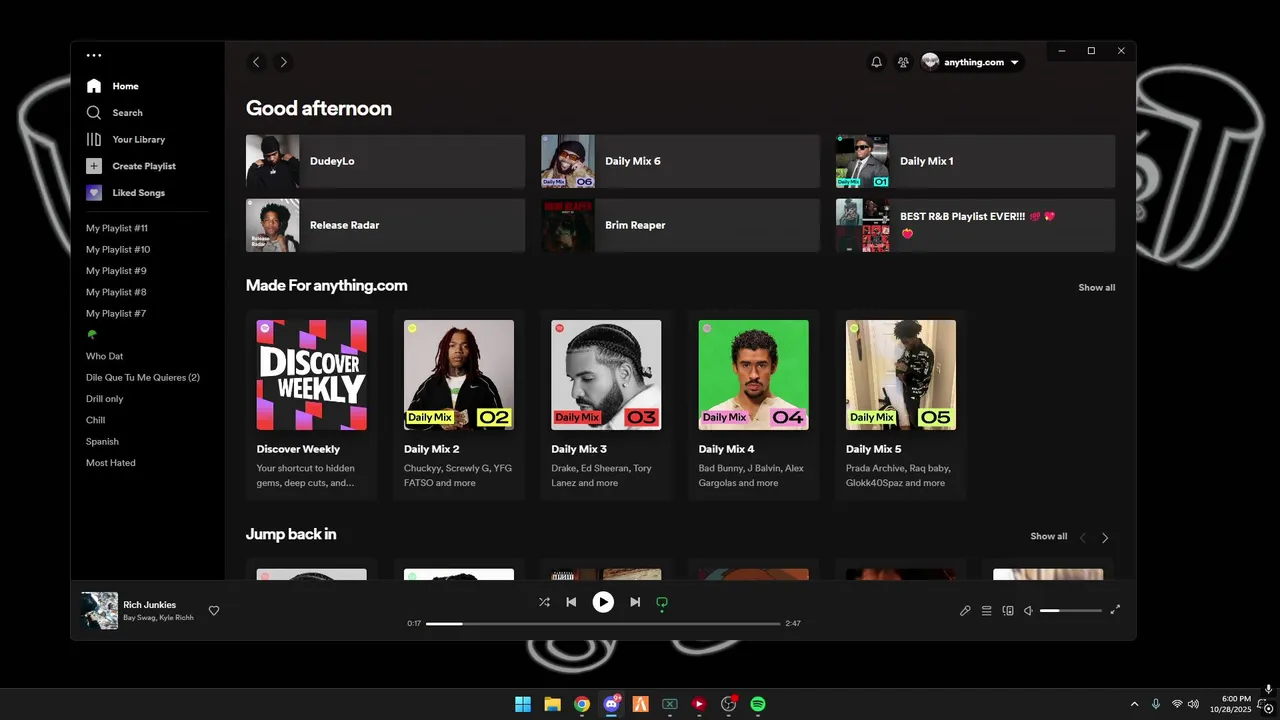Open the Windows Start menu

pyautogui.click(x=523, y=704)
